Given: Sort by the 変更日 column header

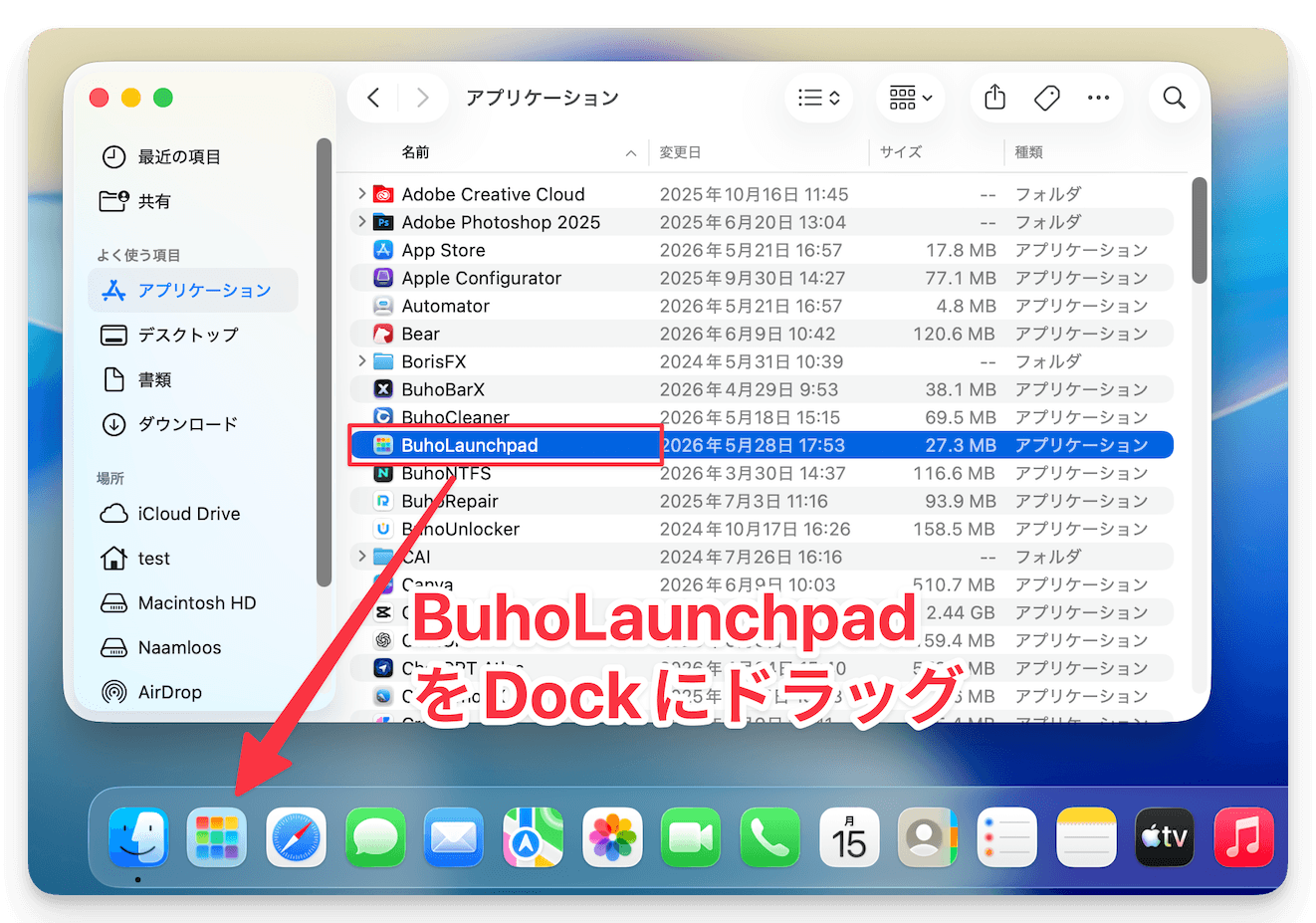Looking at the screenshot, I should pyautogui.click(x=681, y=152).
